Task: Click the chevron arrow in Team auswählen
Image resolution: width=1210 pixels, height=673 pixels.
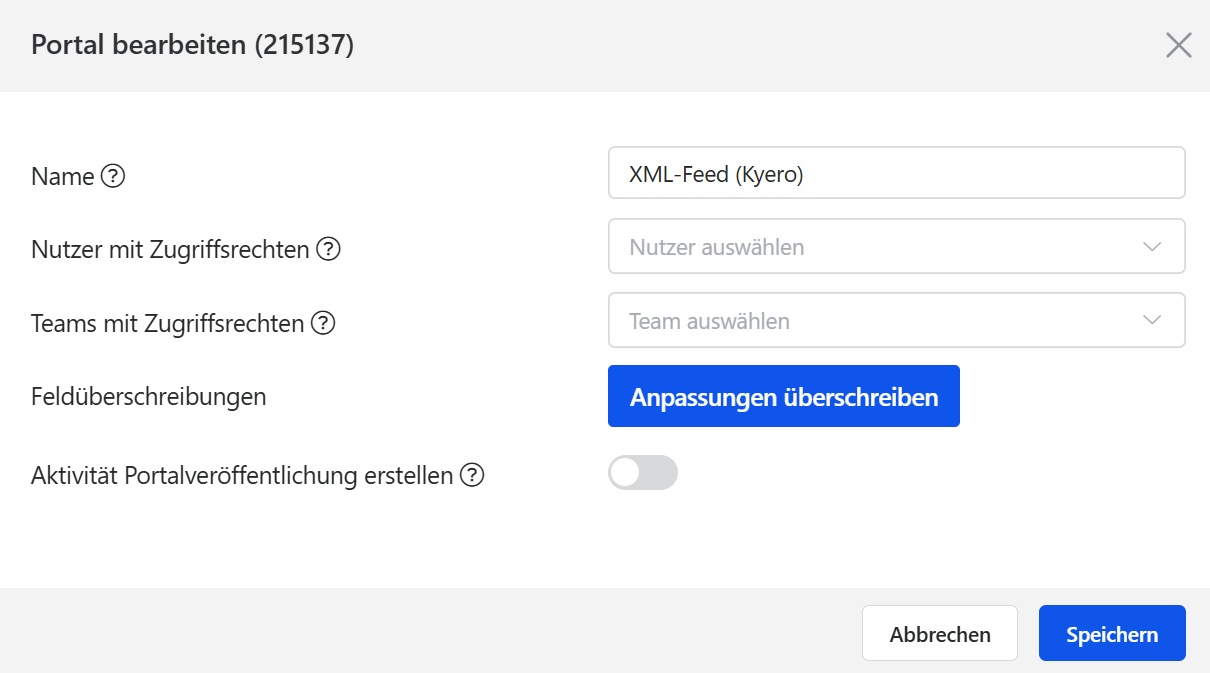Action: tap(1152, 321)
